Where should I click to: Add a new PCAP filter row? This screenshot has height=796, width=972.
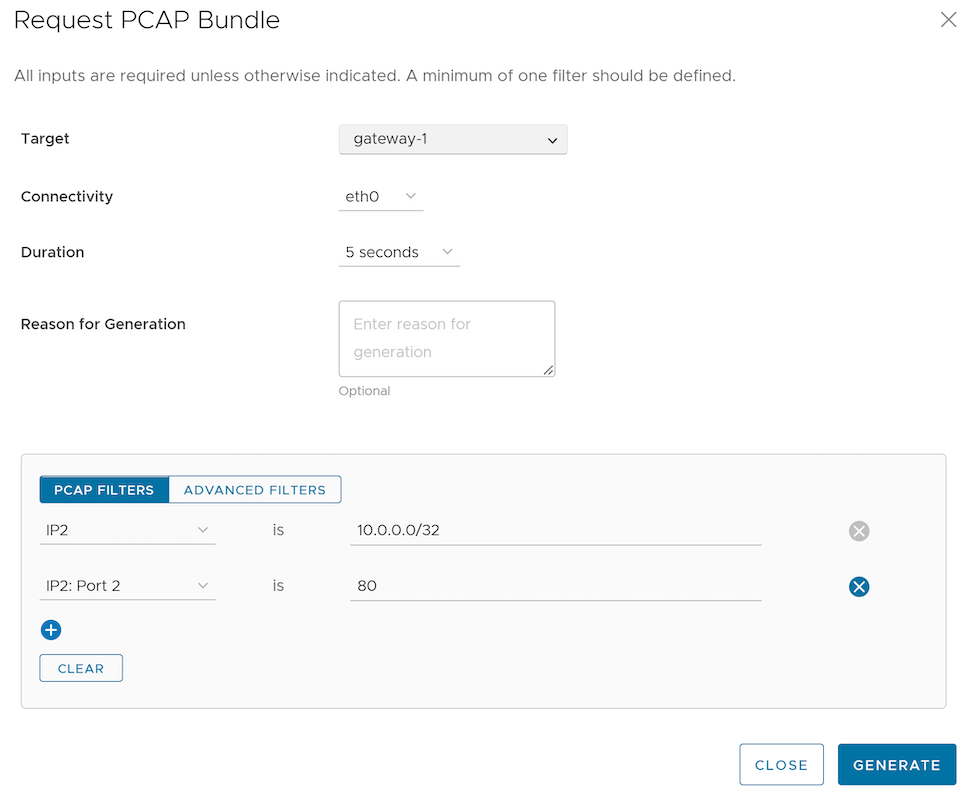pos(51,630)
